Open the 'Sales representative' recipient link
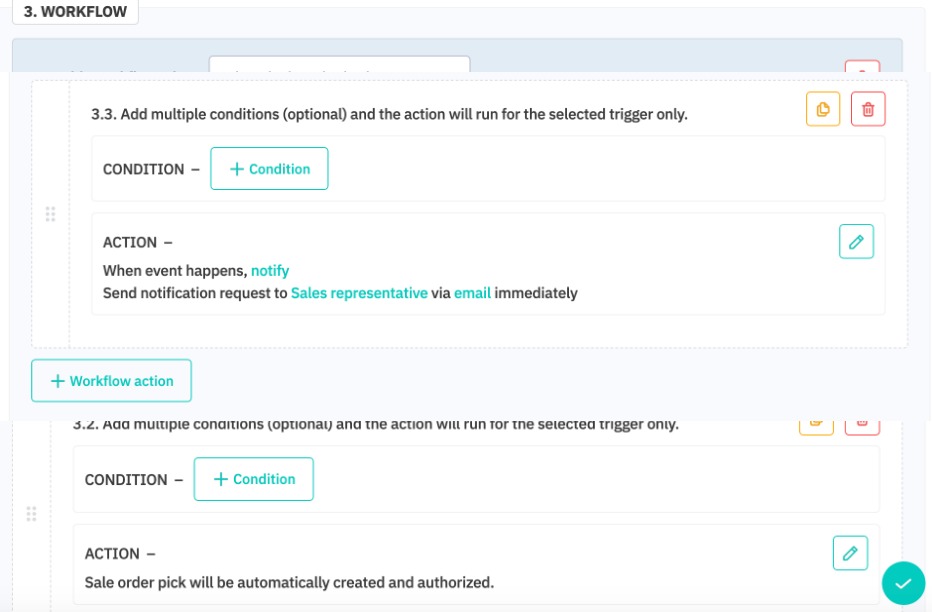Image resolution: width=932 pixels, height=612 pixels. [359, 293]
